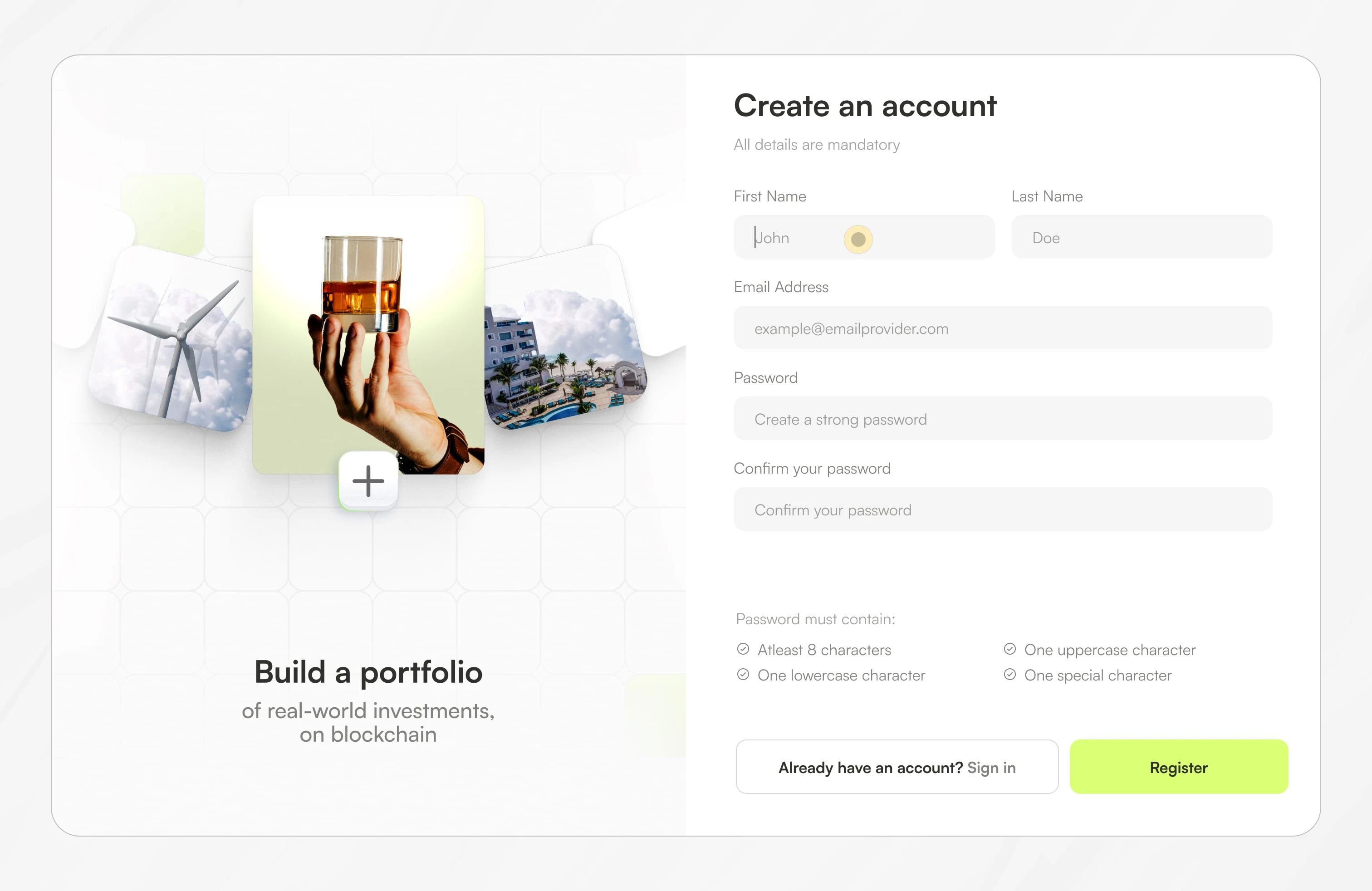Screen dimensions: 1372x891
Task: Click the check icon beside "One special character"
Action: coord(1009,674)
